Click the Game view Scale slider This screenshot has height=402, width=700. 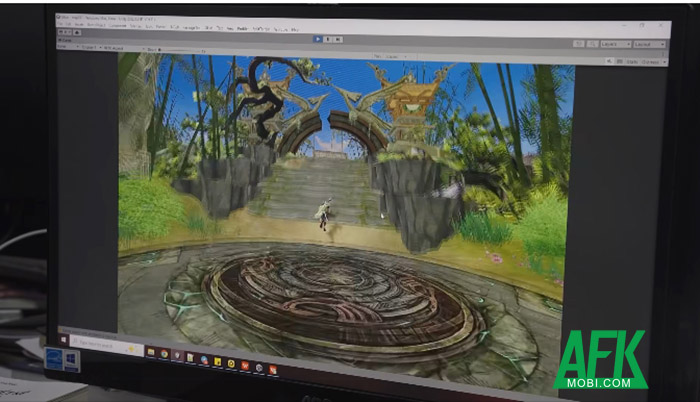tap(181, 50)
